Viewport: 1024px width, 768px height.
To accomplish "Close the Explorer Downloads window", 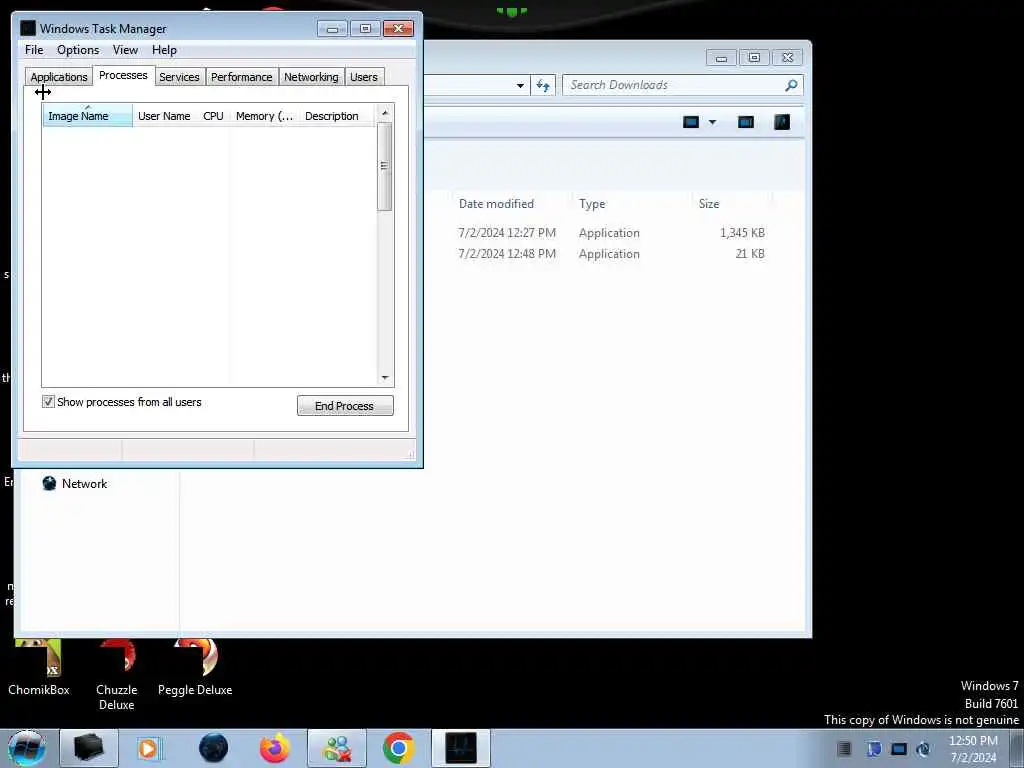I will pos(788,57).
